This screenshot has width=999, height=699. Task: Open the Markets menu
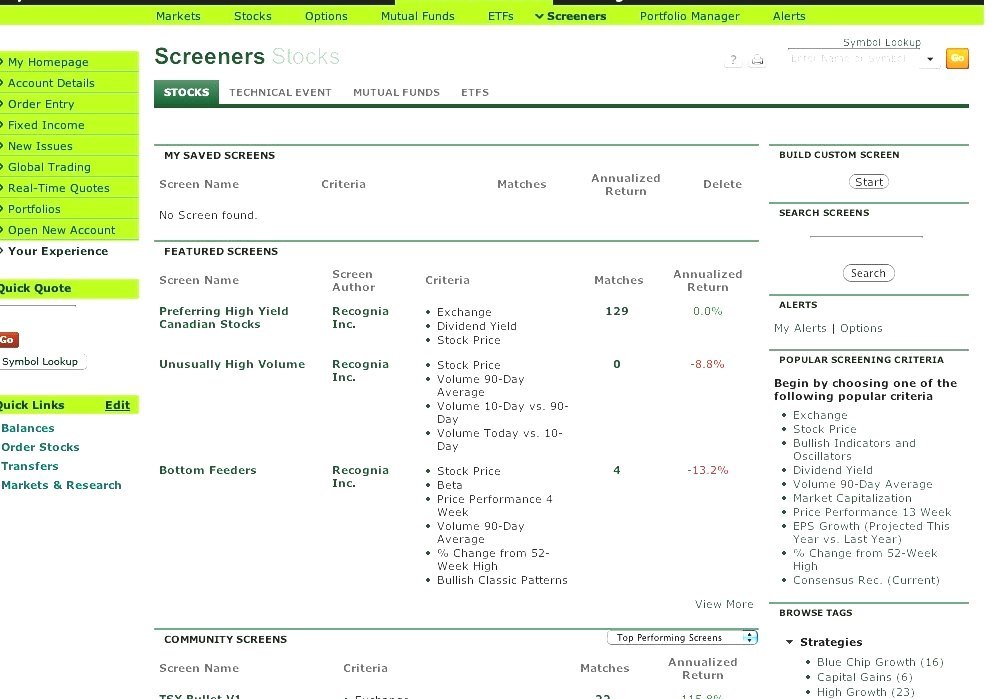pos(178,16)
